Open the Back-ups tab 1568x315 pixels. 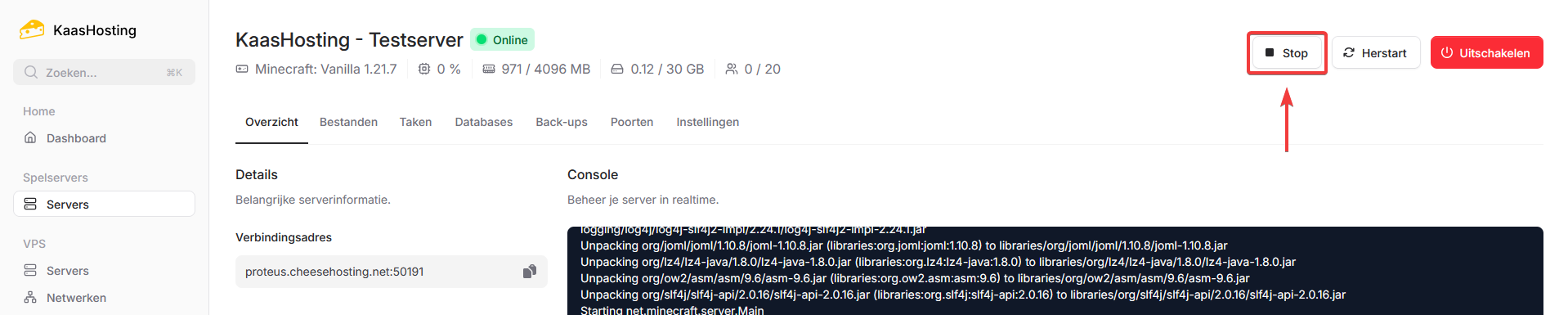pos(562,122)
